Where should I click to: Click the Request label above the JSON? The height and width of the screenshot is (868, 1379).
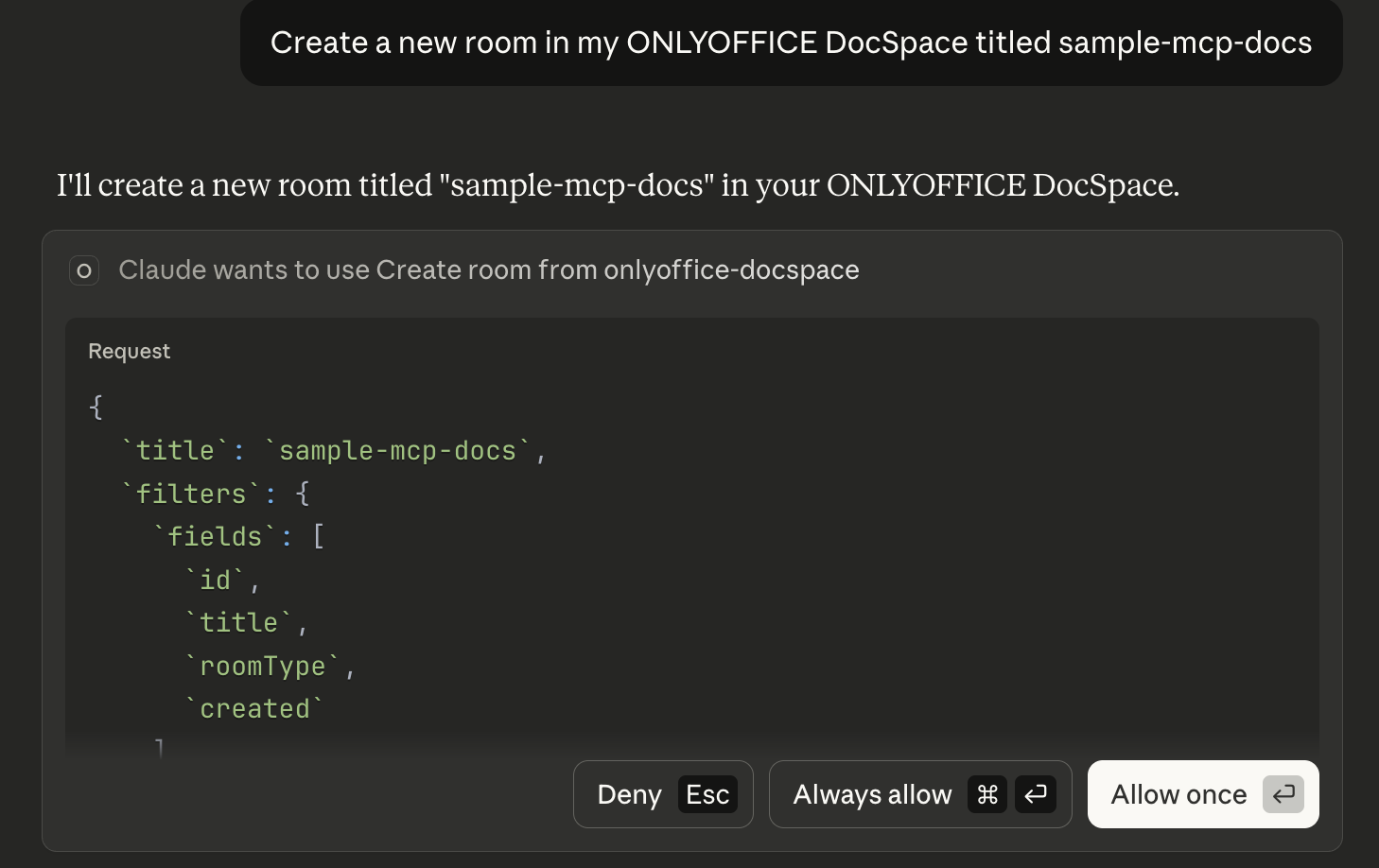click(x=129, y=351)
